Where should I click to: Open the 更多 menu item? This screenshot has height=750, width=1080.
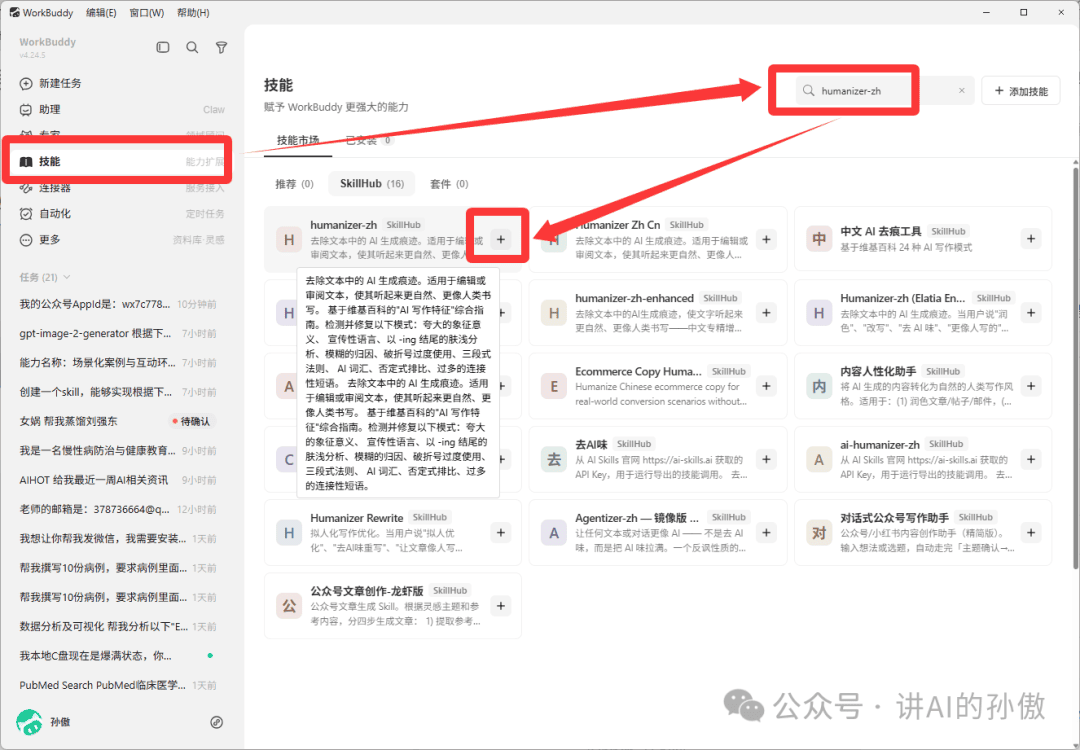click(123, 240)
